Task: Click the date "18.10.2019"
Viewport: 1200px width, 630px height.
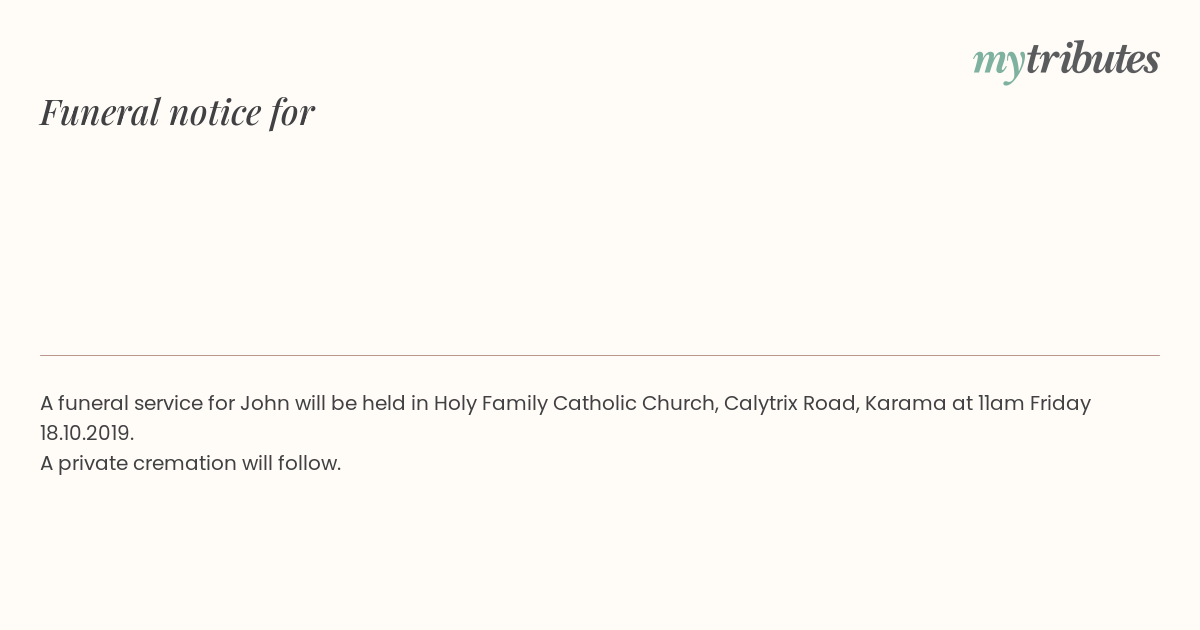Action: (x=87, y=433)
